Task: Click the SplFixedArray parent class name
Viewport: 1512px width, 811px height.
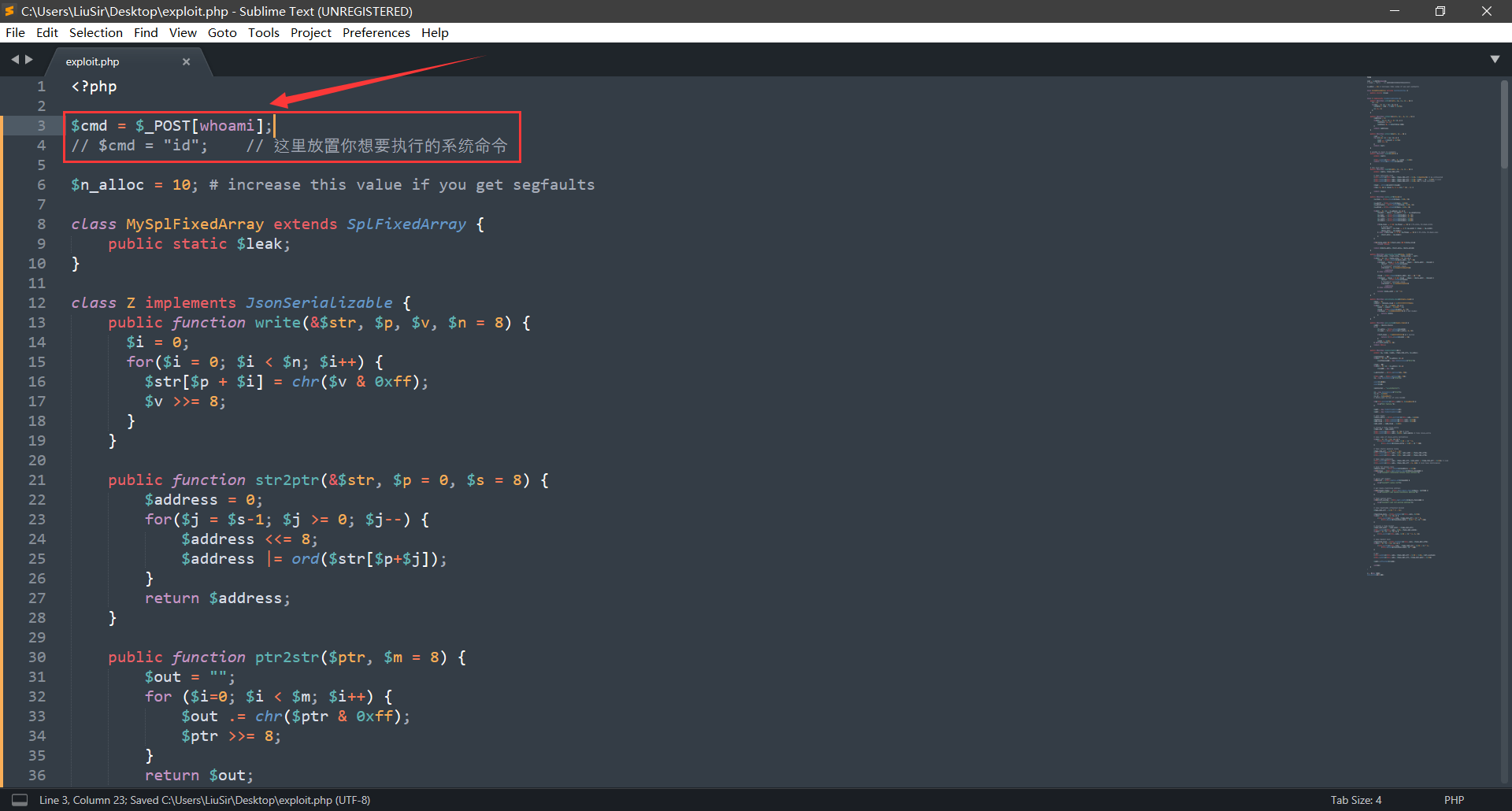Action: (x=406, y=224)
